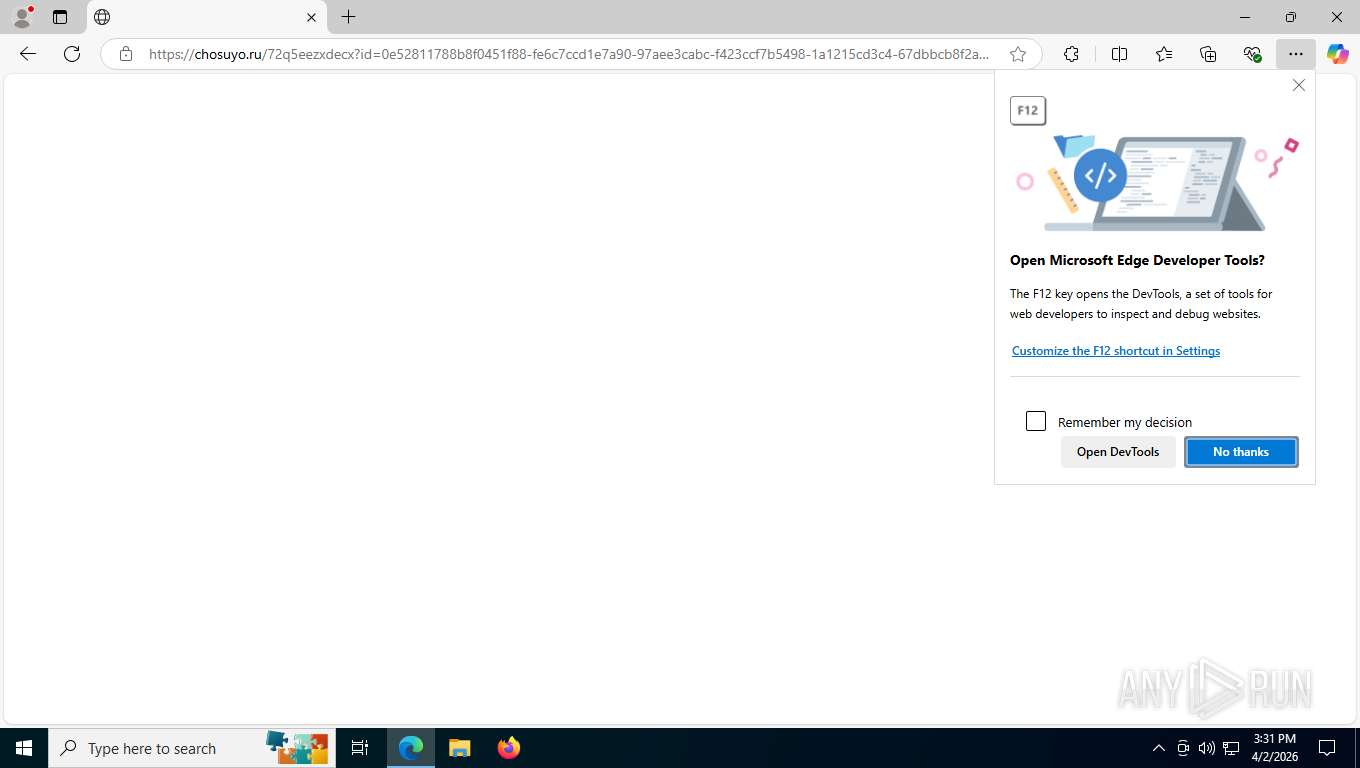Close the current browser tab
The width and height of the screenshot is (1360, 768).
click(311, 17)
